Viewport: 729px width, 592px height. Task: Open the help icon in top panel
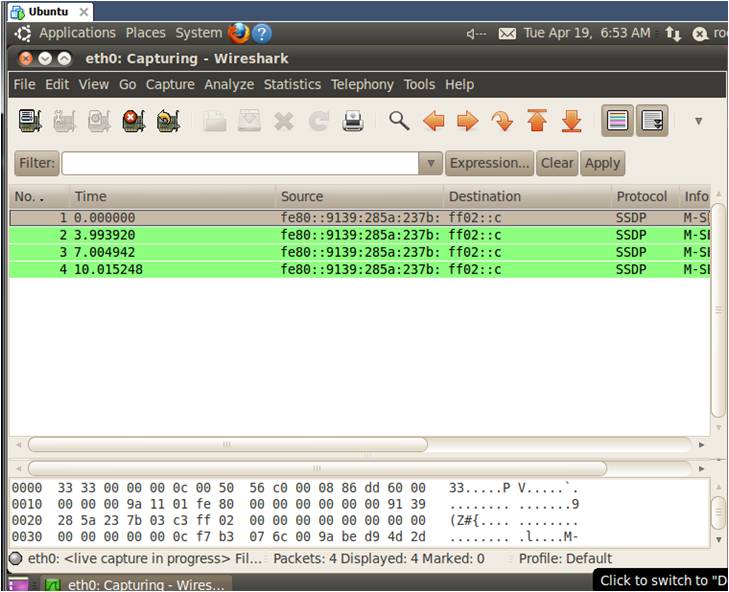click(x=262, y=33)
